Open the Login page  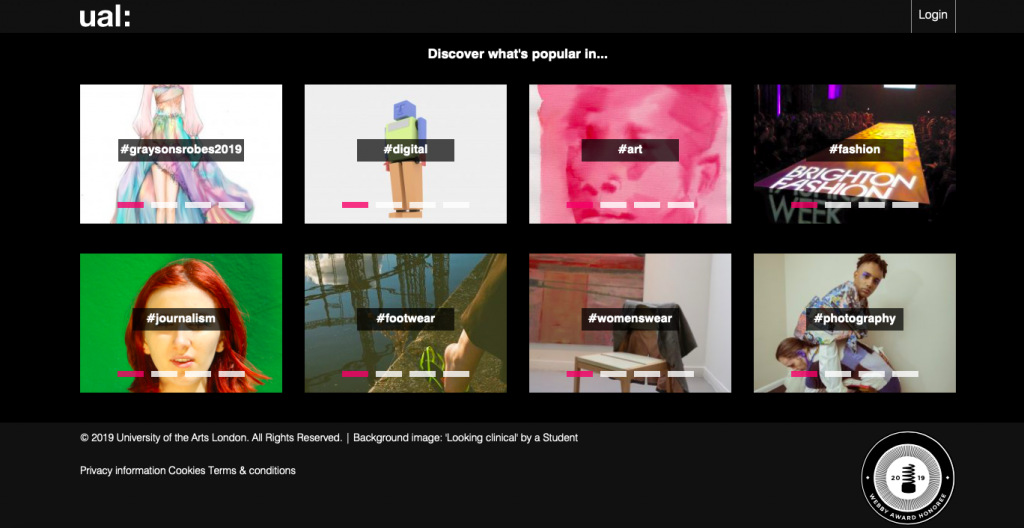coord(933,15)
